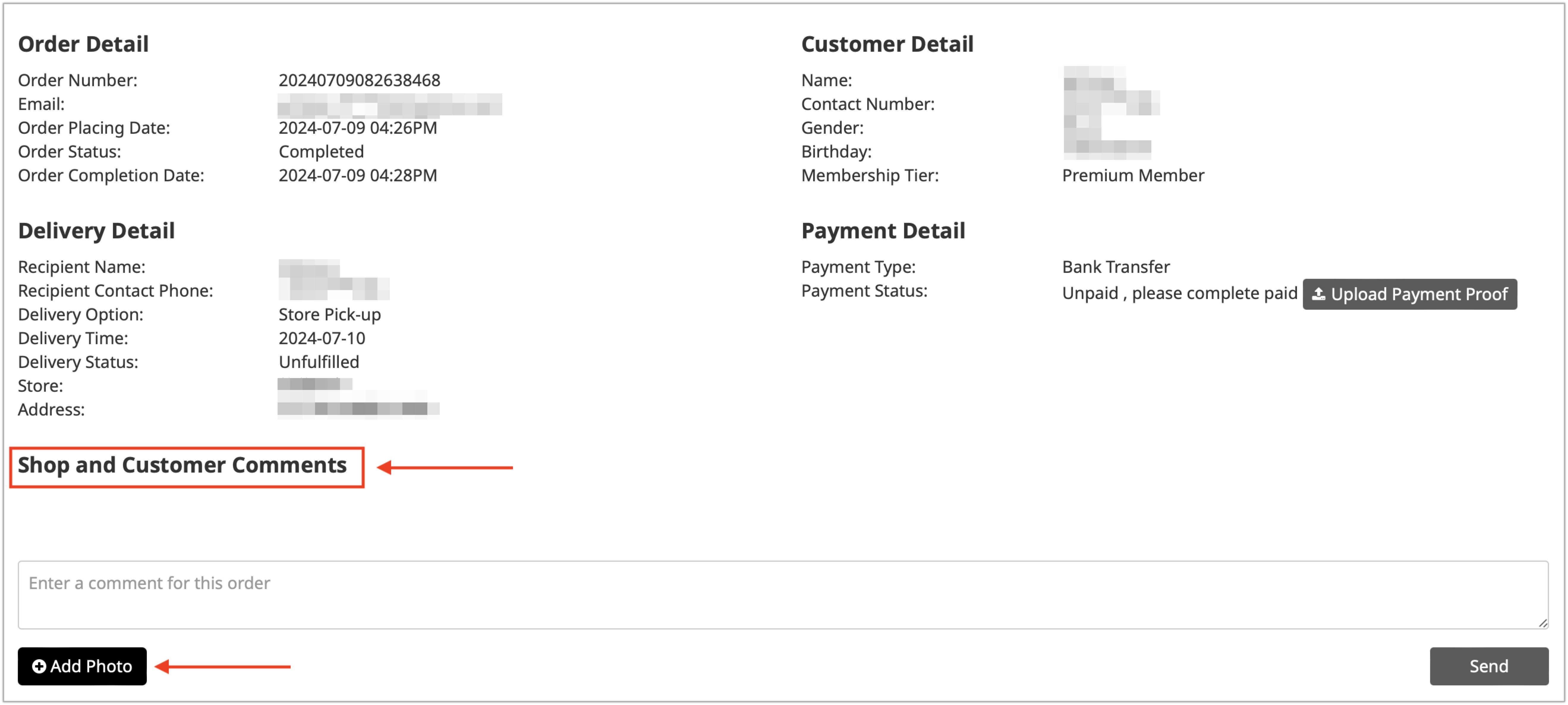Click the Payment Detail heading

tap(883, 231)
